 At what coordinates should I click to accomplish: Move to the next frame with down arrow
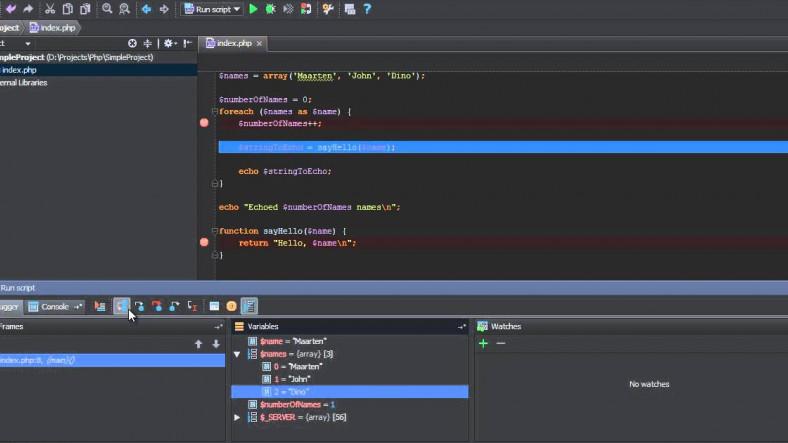(215, 344)
